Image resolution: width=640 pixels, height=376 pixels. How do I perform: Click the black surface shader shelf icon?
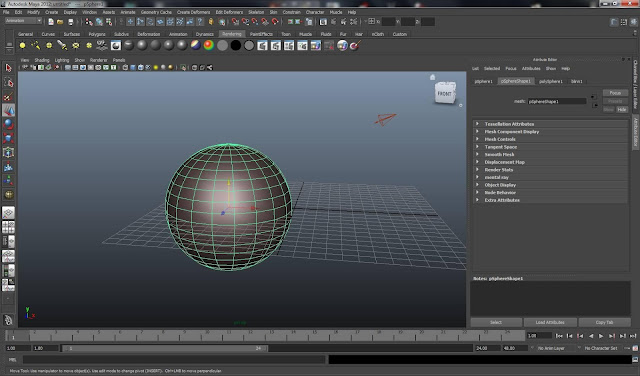point(236,45)
